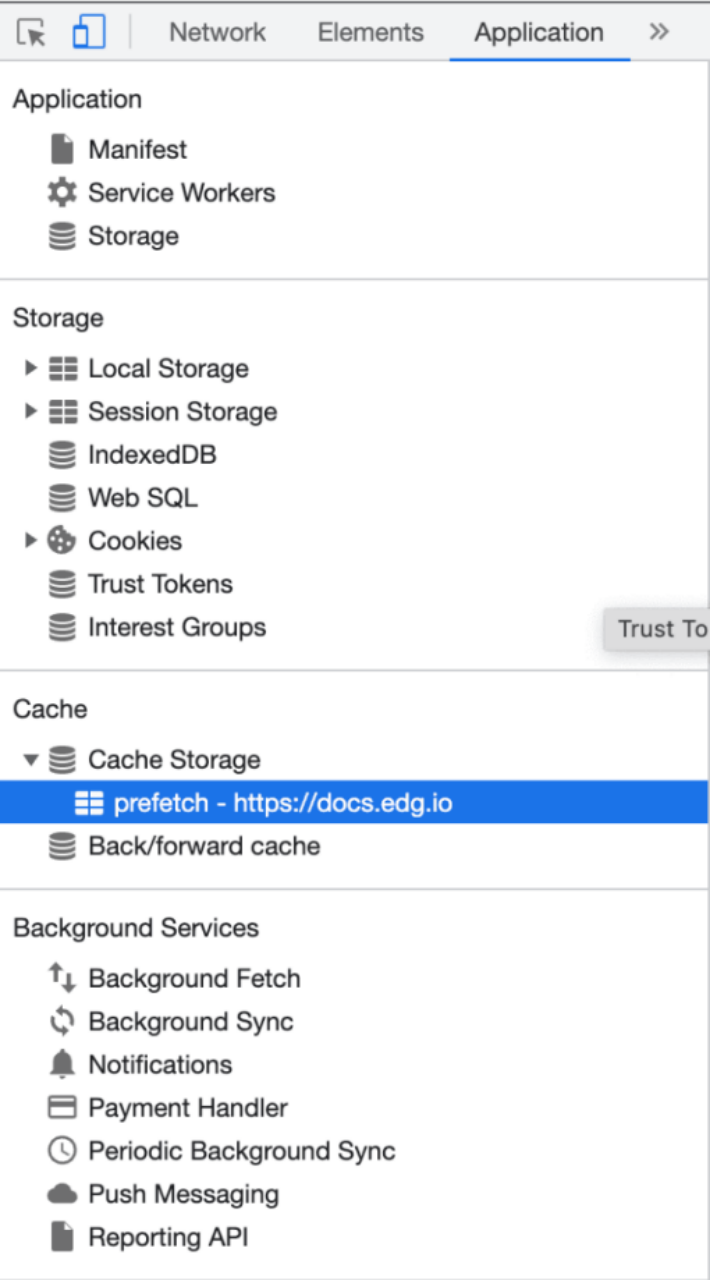Click the Service Workers gear icon

[62, 193]
